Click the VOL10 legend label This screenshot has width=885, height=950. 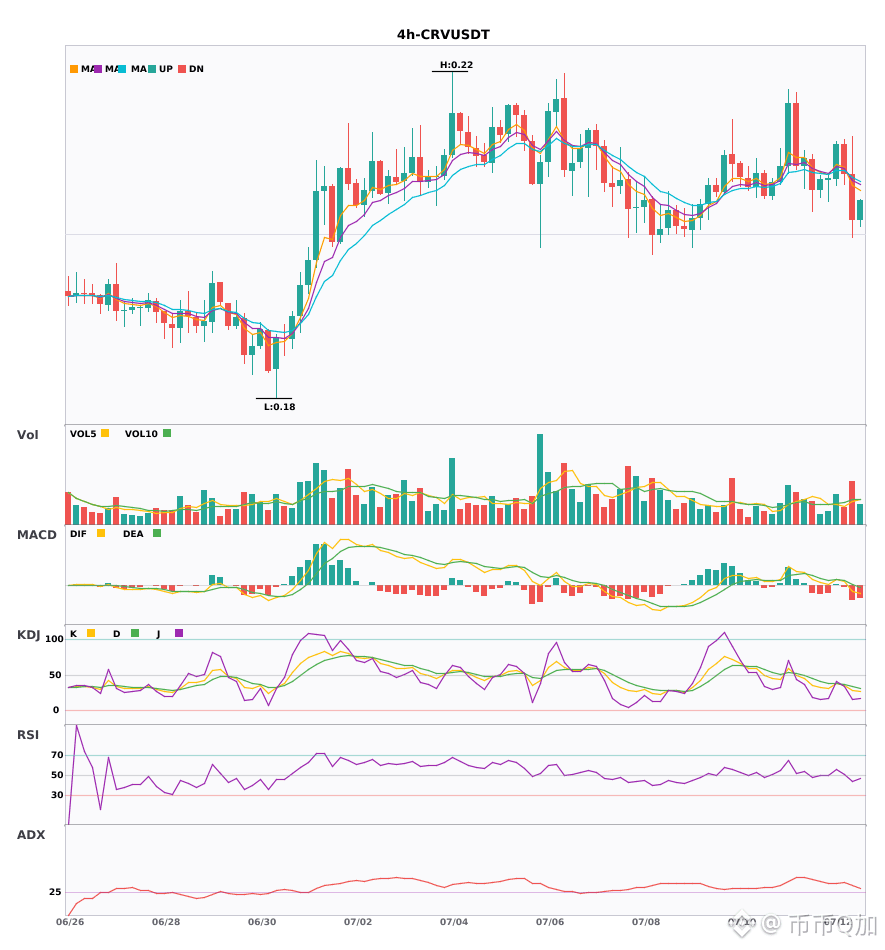141,434
